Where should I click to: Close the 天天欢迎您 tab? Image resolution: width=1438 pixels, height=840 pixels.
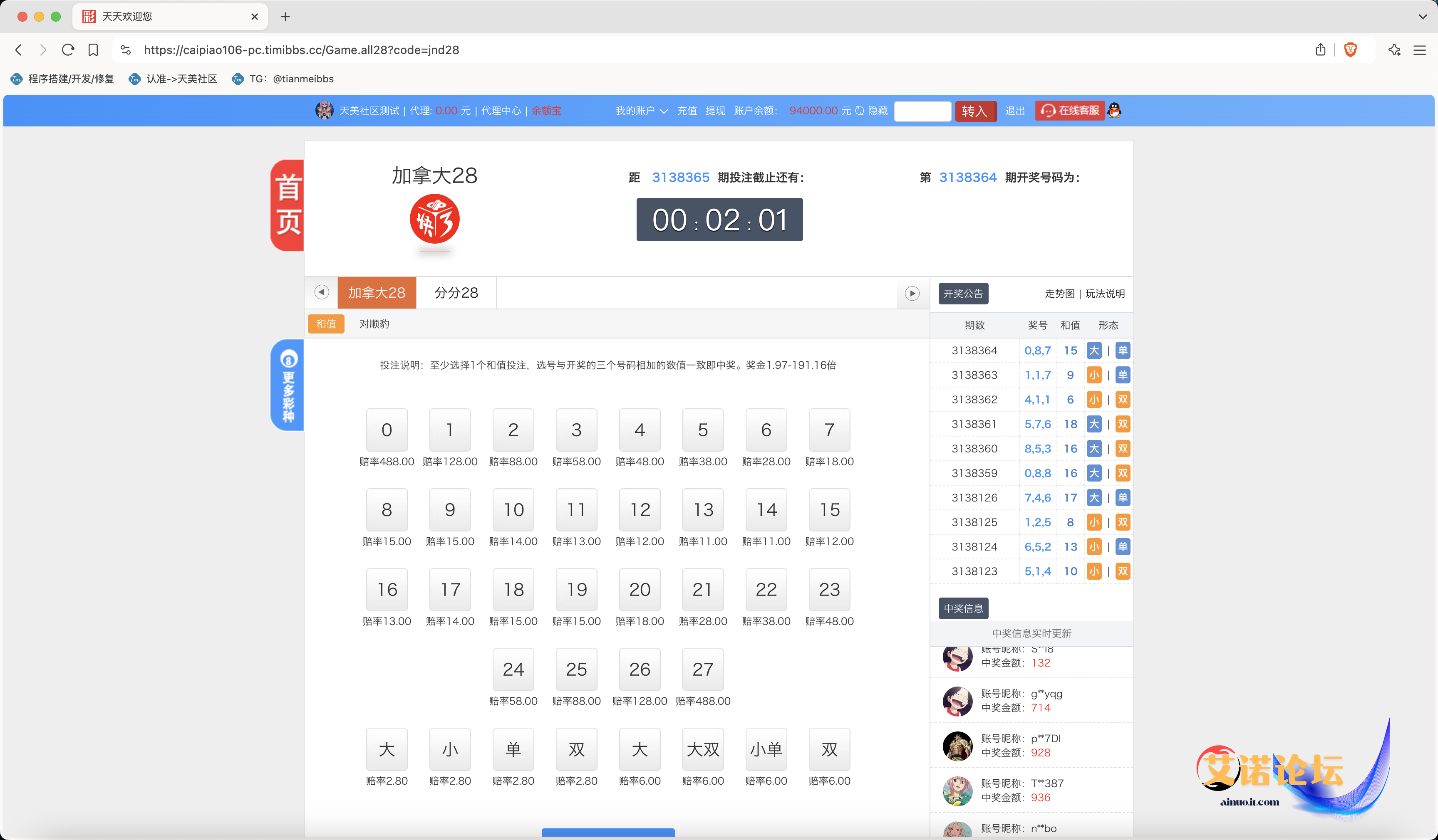coord(255,17)
